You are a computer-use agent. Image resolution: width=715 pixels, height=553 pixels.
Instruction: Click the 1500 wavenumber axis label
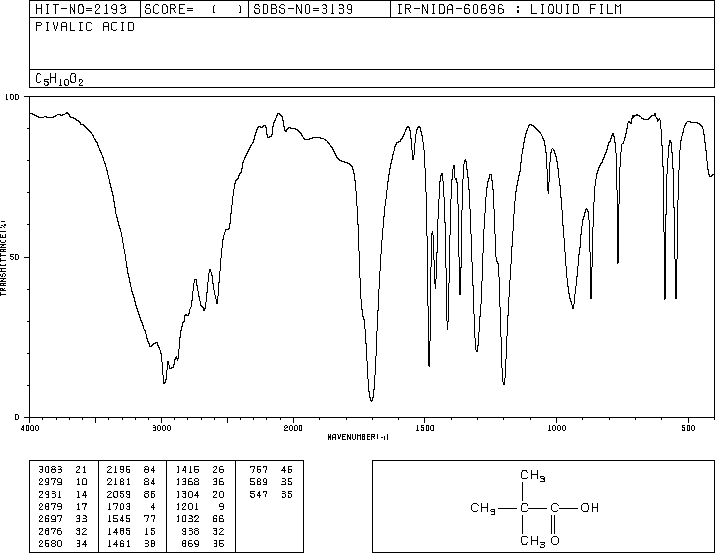(425, 428)
